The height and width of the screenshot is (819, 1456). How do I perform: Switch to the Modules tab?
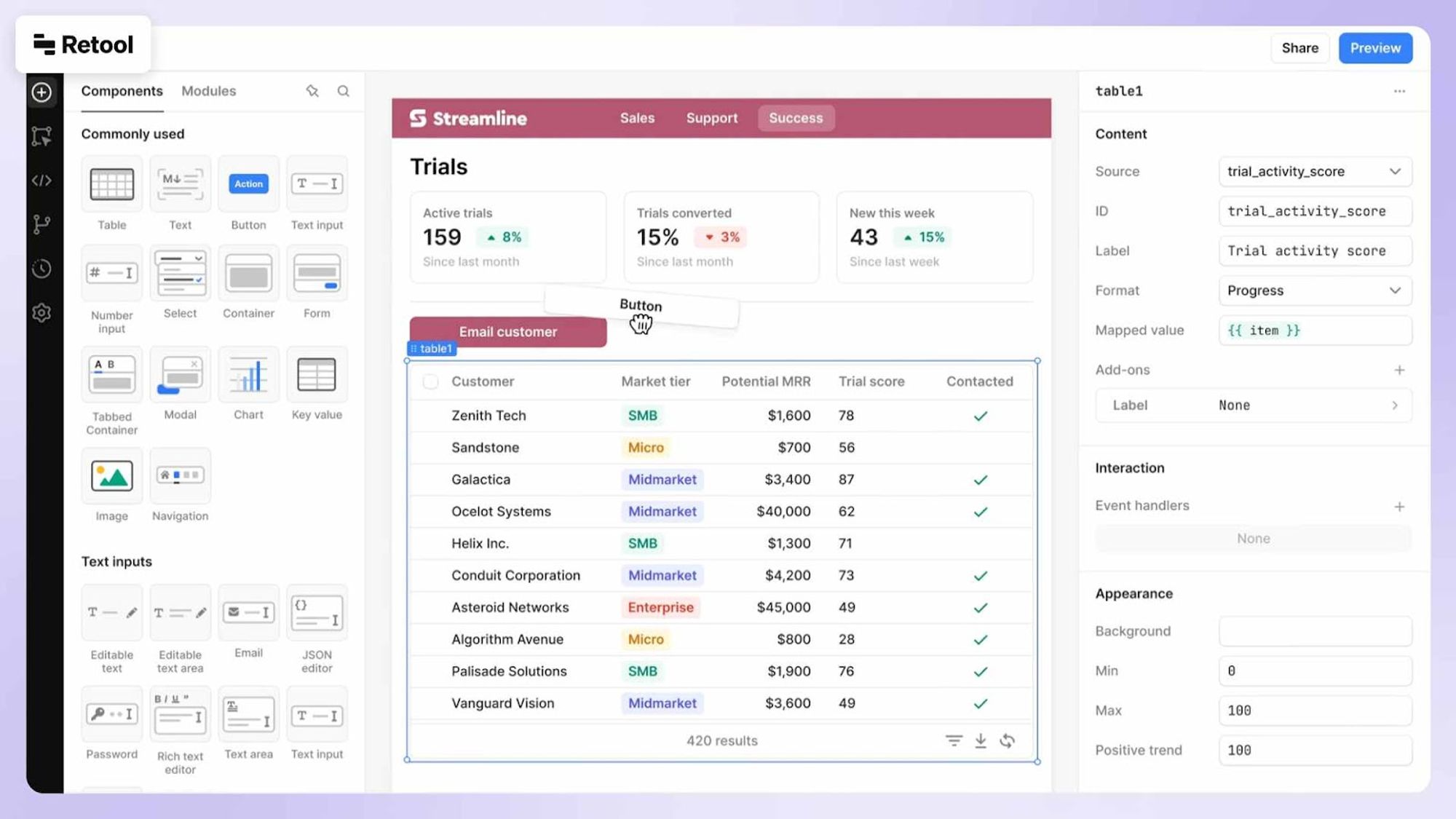click(208, 91)
